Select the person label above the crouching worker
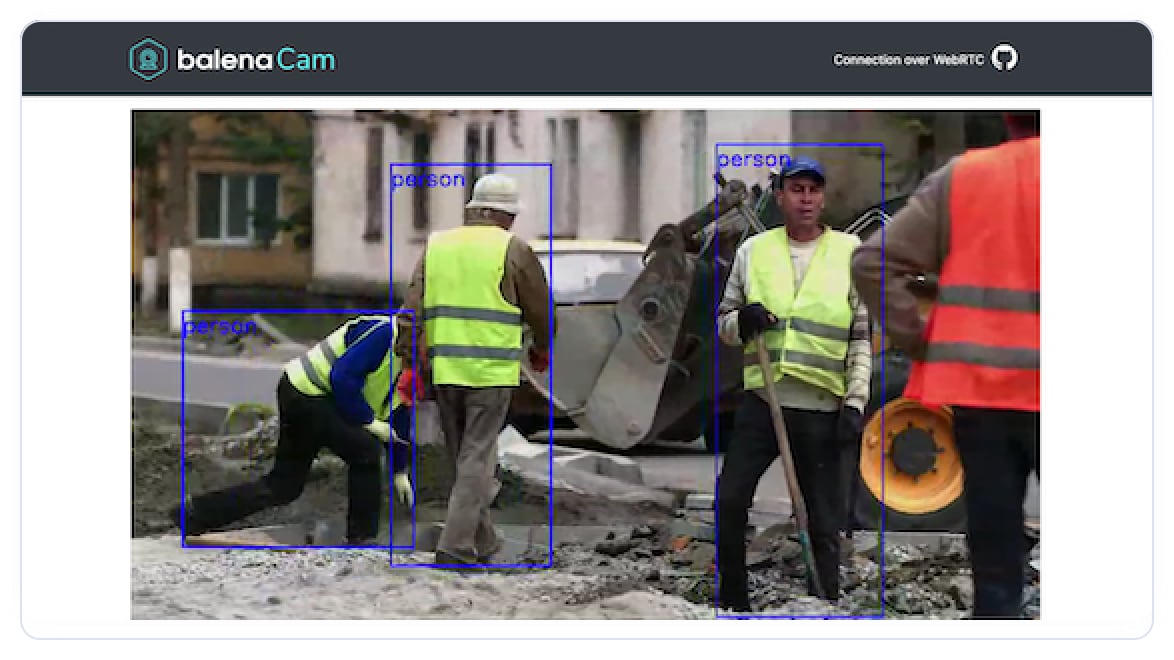Image resolution: width=1174 pixels, height=660 pixels. coord(220,327)
